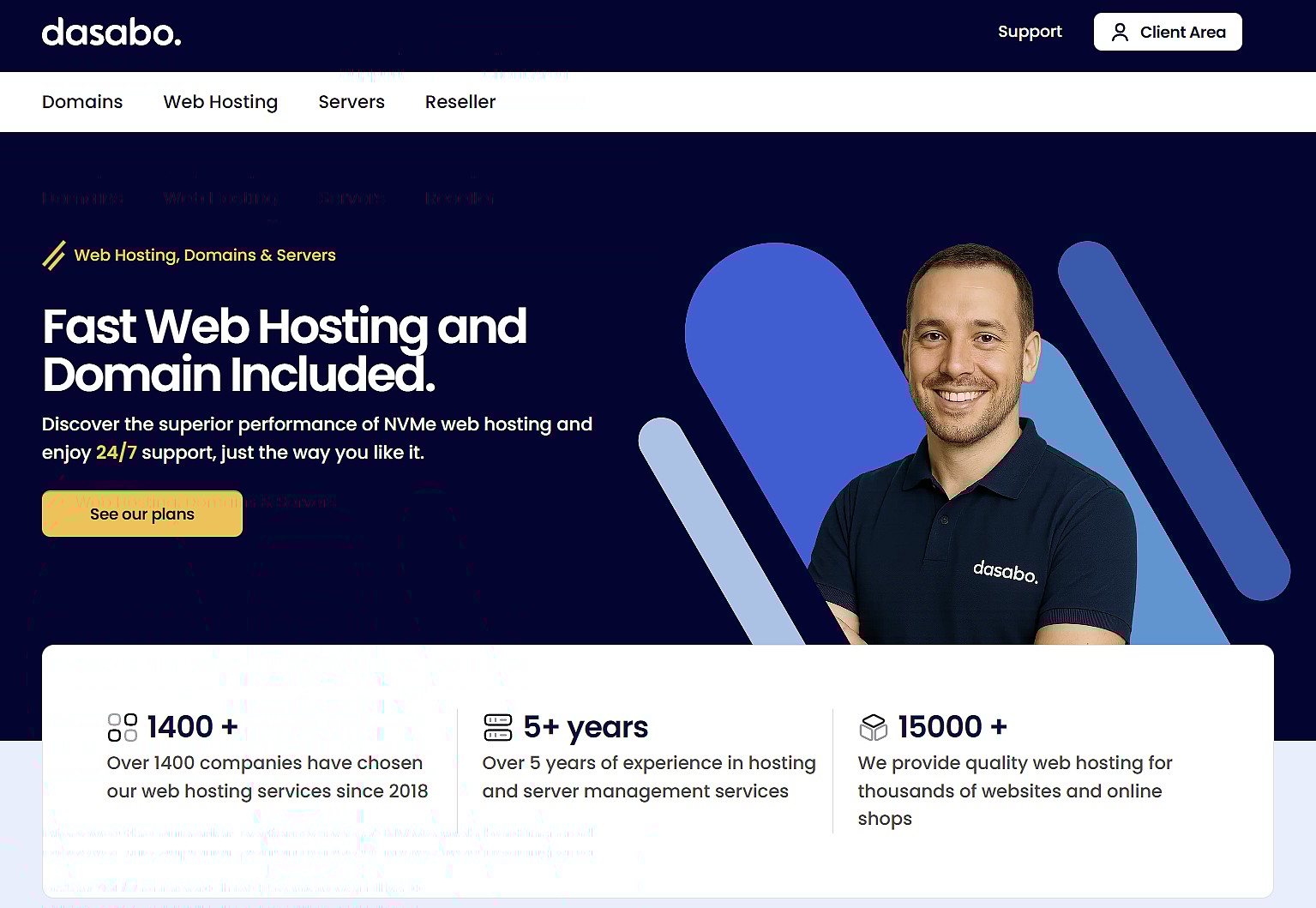Open the Support link in the header
Viewport: 1316px width, 908px height.
[x=1030, y=32]
